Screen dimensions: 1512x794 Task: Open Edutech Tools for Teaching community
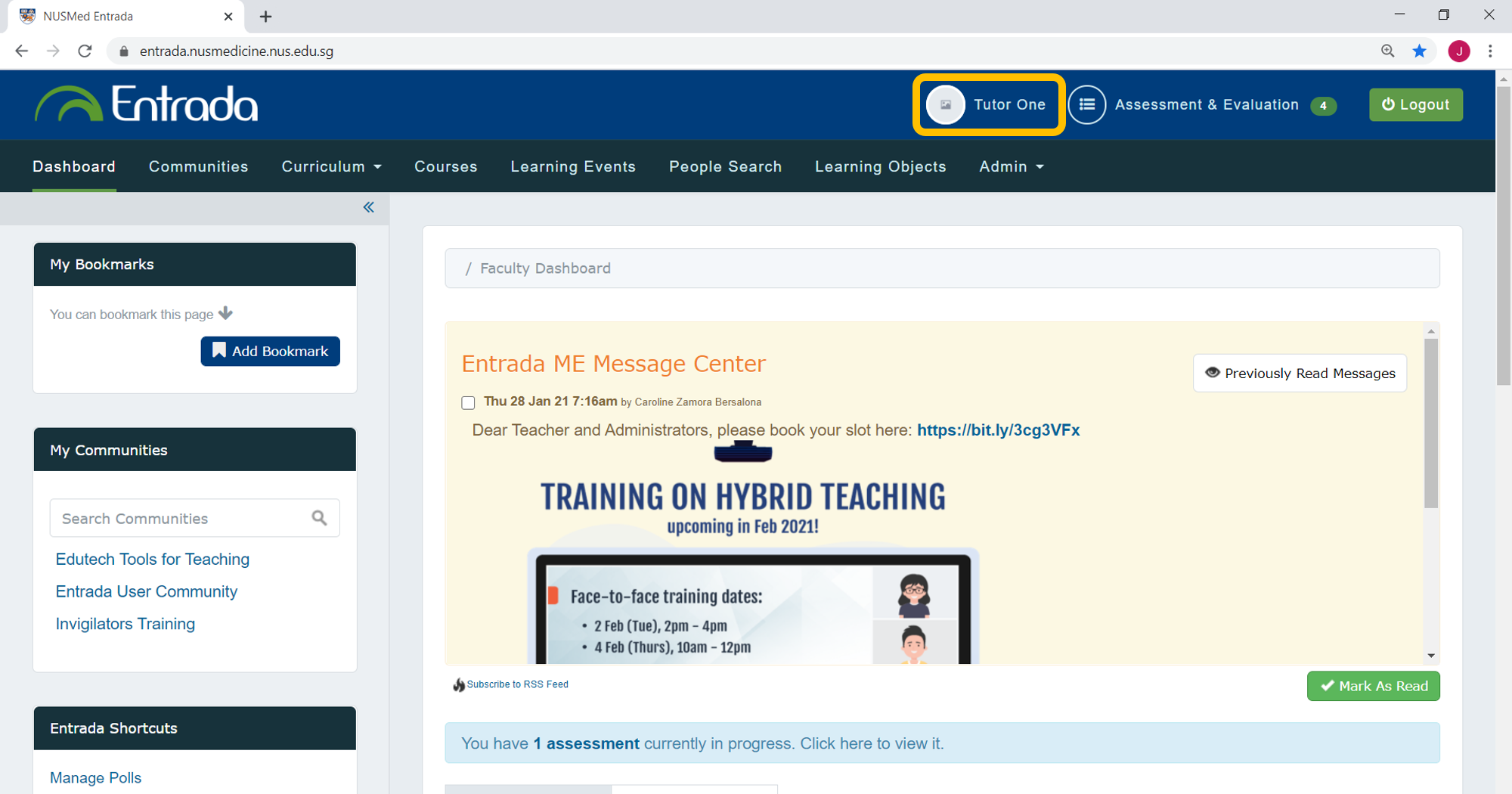(153, 559)
